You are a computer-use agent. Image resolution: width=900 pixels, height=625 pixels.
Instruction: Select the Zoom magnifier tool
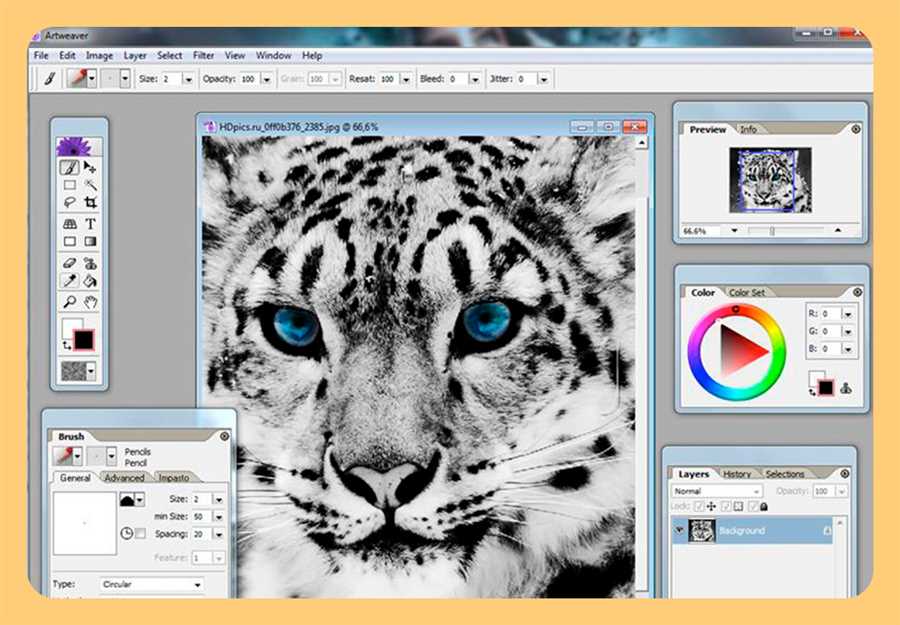tap(69, 302)
